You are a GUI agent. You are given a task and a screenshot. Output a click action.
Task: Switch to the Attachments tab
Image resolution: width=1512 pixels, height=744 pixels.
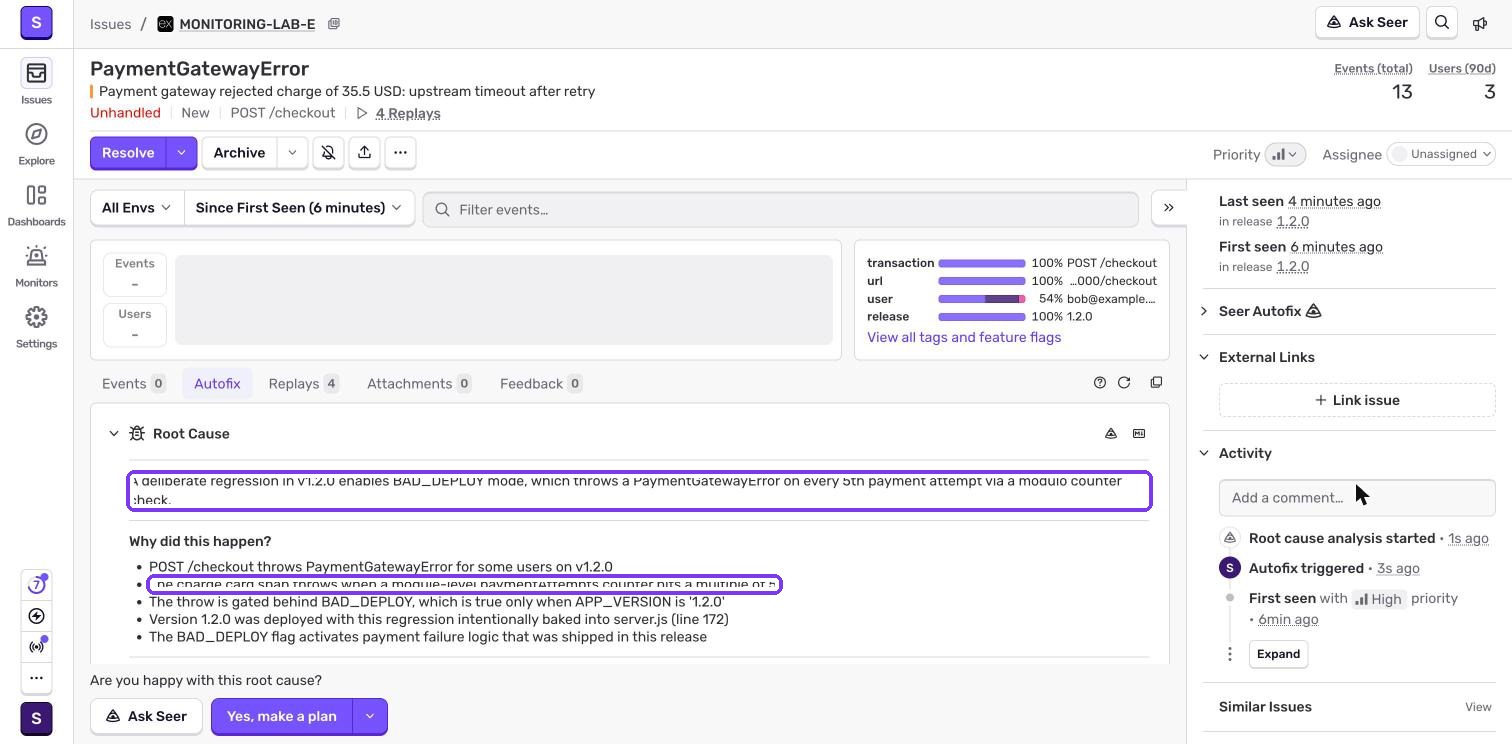419,384
